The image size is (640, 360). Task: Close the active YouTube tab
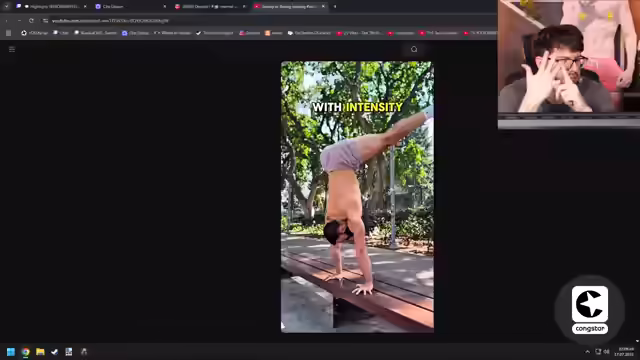(323, 7)
